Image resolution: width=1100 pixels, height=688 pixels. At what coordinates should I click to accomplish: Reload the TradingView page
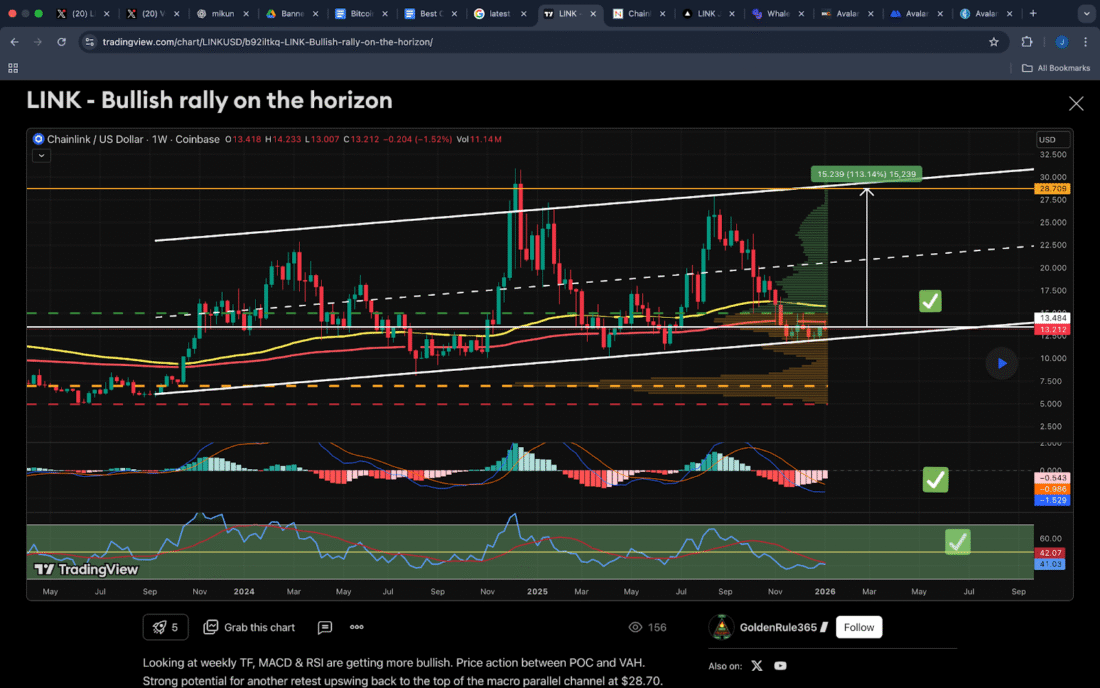[x=61, y=42]
